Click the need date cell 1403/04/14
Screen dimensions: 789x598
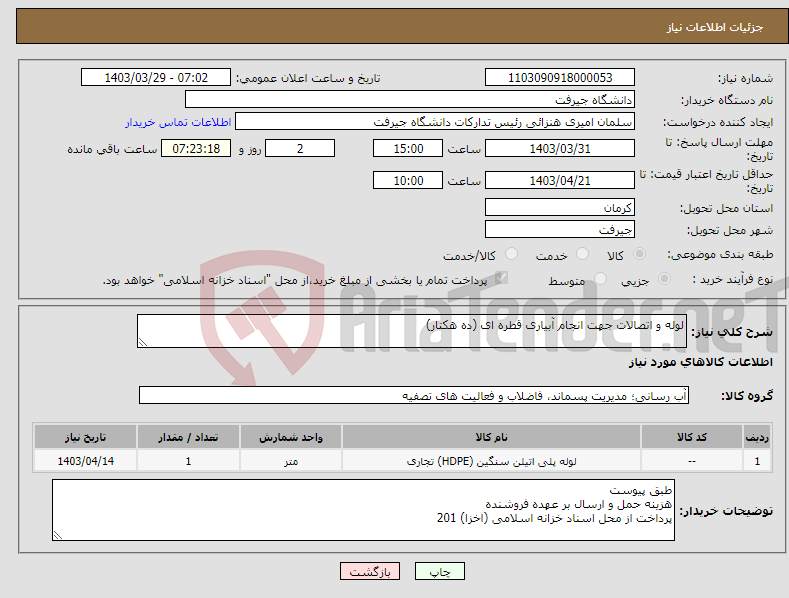tap(86, 461)
